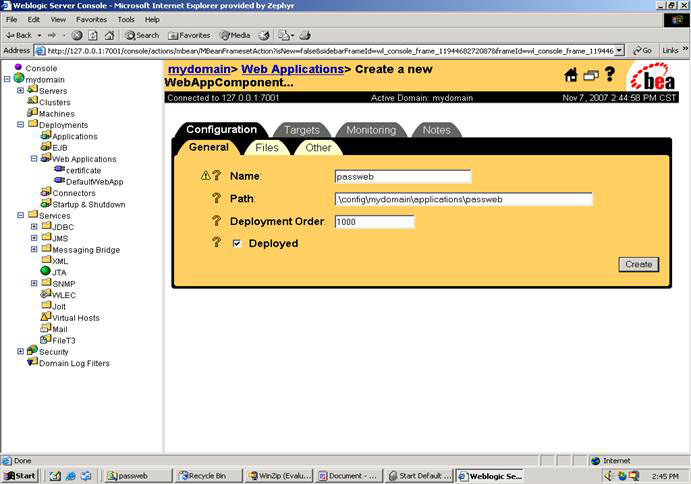Toggle the Deployed checkbox
This screenshot has width=691, height=484.
pyautogui.click(x=237, y=243)
